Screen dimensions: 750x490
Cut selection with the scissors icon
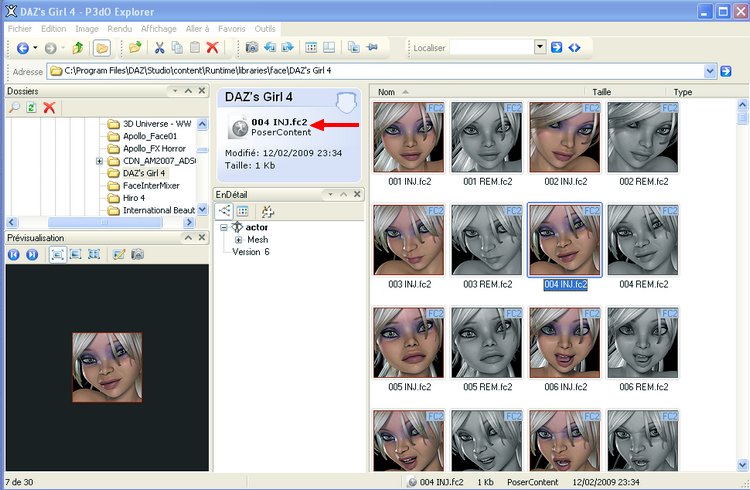159,47
